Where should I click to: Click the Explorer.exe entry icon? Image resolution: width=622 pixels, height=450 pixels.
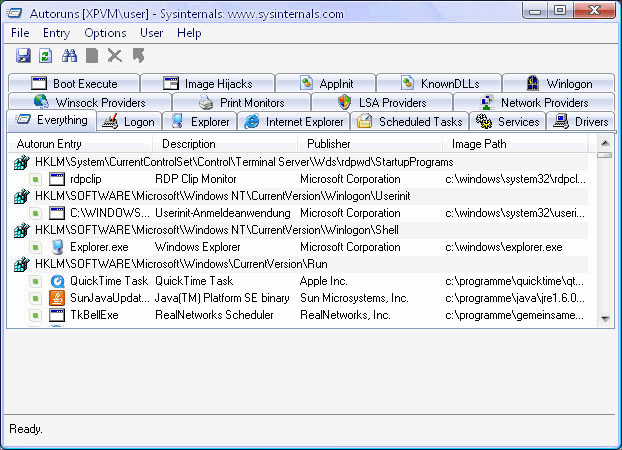[57, 247]
